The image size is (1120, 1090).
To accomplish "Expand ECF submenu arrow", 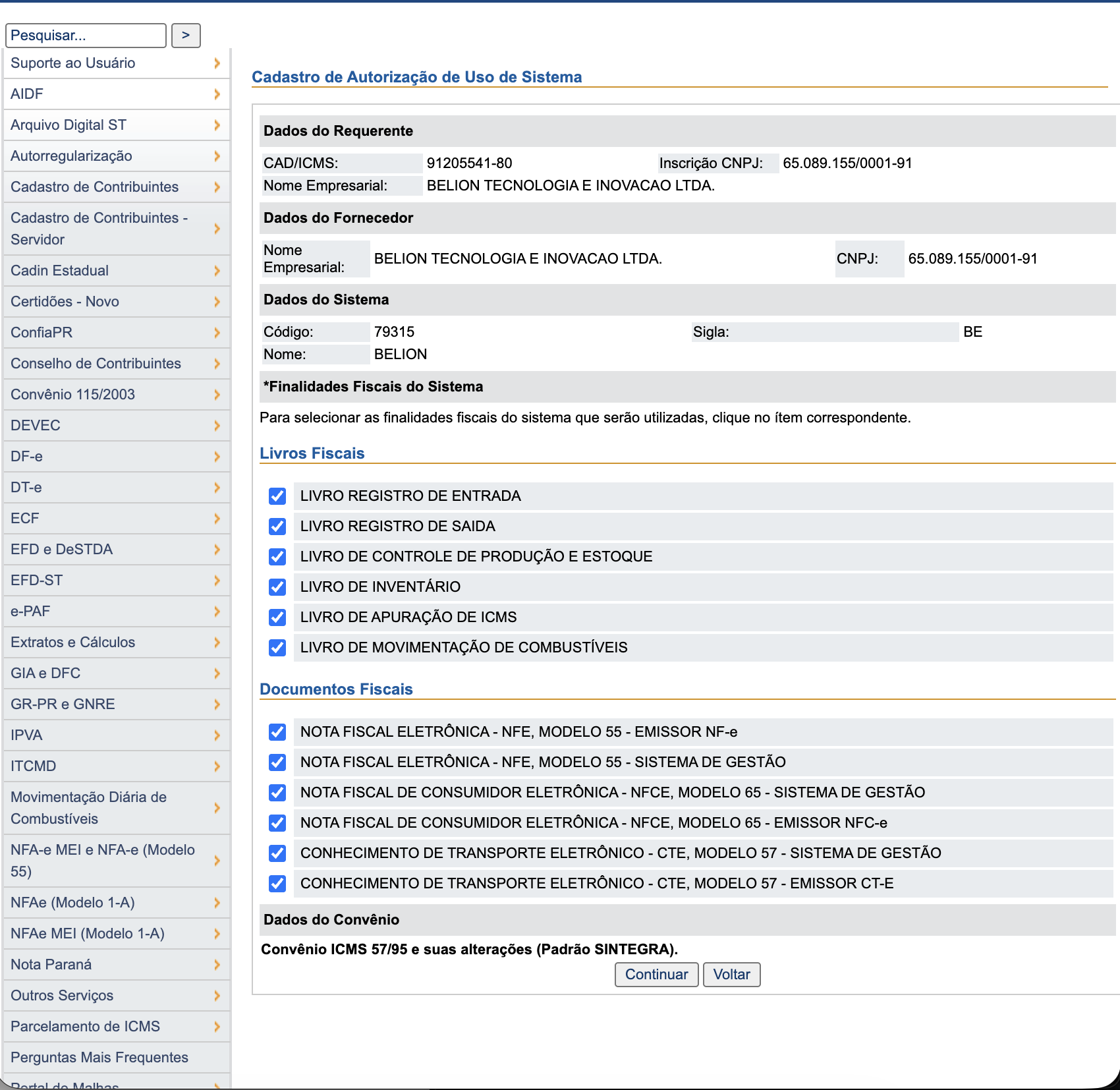I will [x=217, y=519].
